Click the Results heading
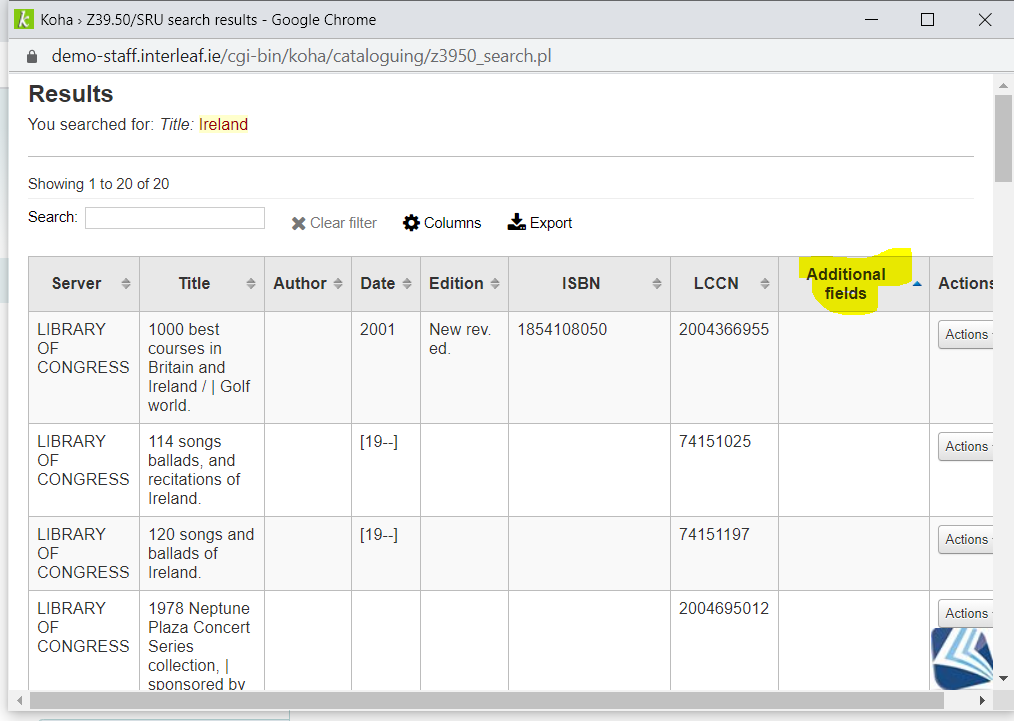Viewport: 1014px width, 721px height. coord(70,94)
